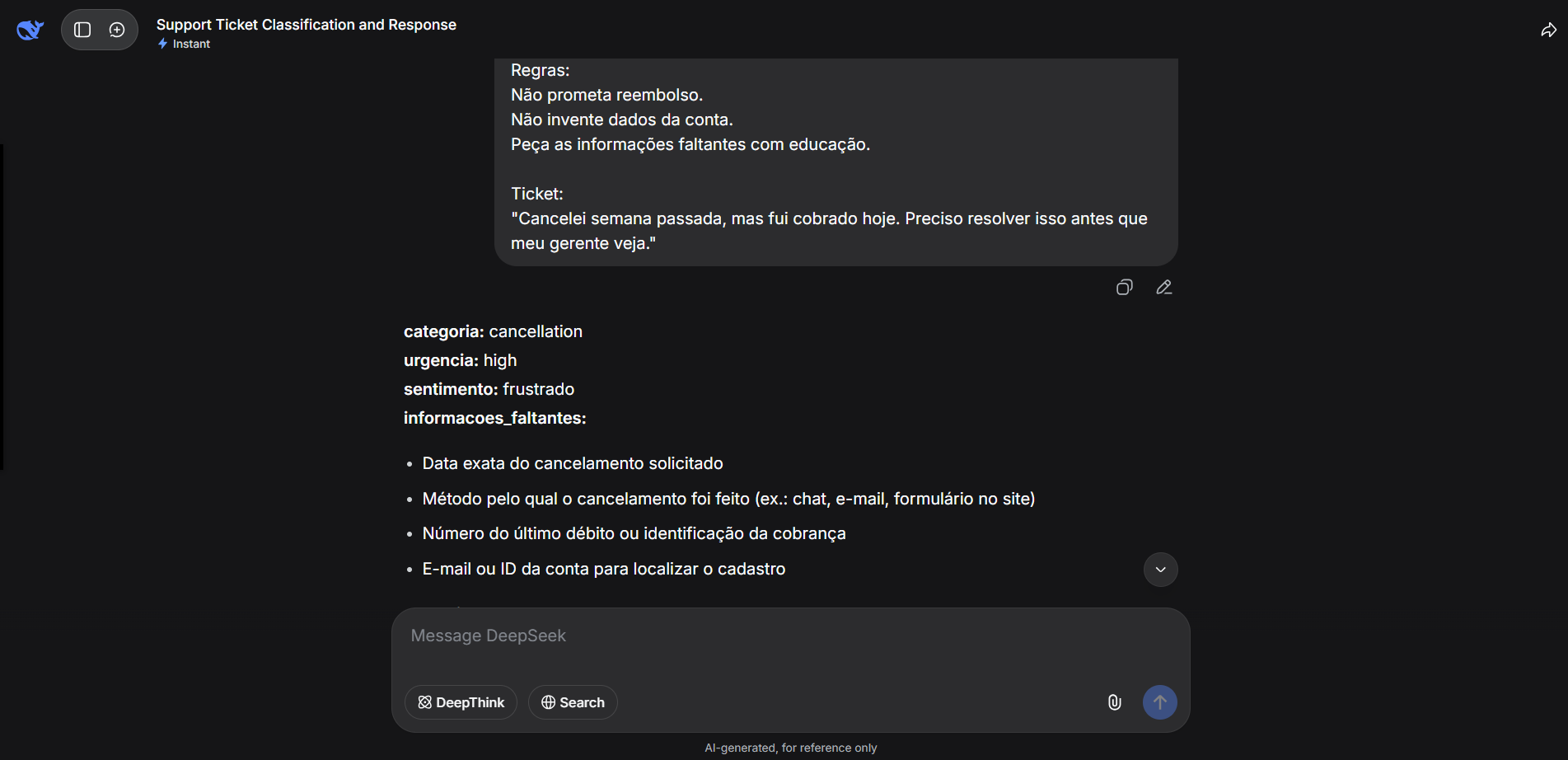Attach a file with paperclip icon
Image resolution: width=1568 pixels, height=760 pixels.
click(x=1114, y=702)
